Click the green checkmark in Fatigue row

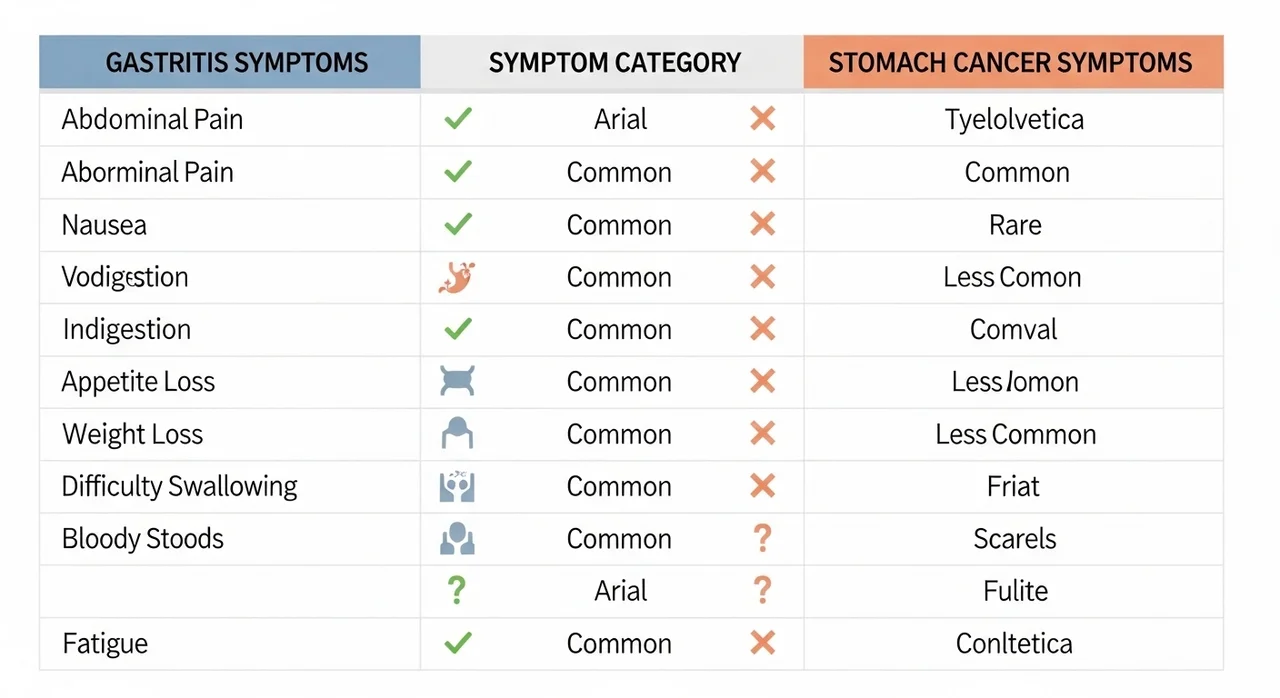pos(457,643)
